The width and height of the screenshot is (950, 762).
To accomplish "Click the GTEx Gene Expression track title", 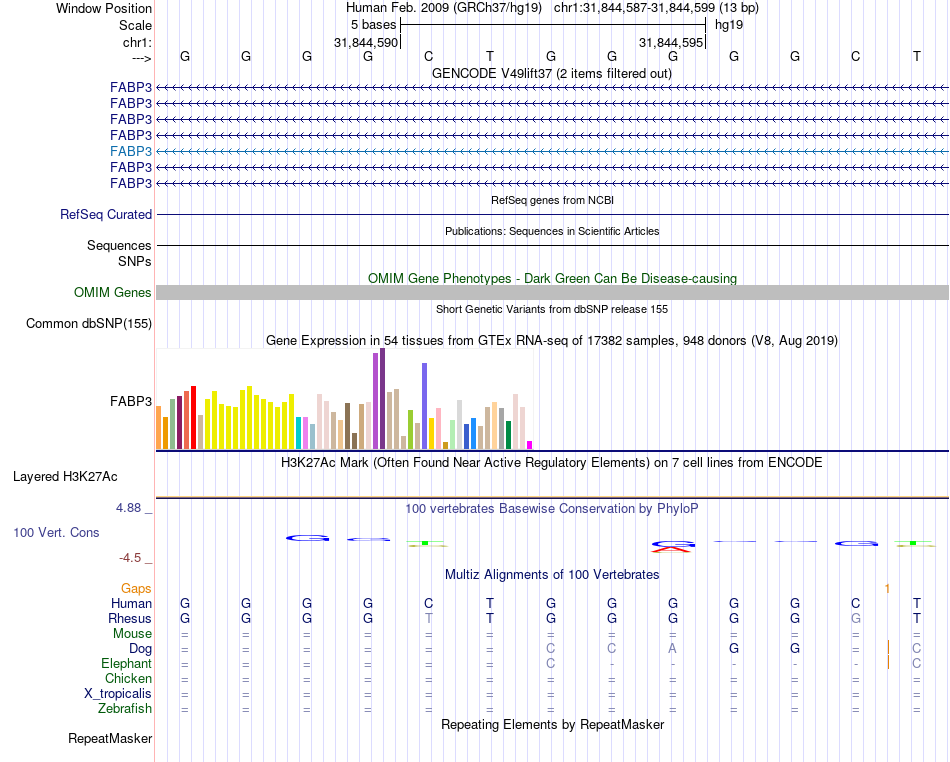I will click(552, 340).
